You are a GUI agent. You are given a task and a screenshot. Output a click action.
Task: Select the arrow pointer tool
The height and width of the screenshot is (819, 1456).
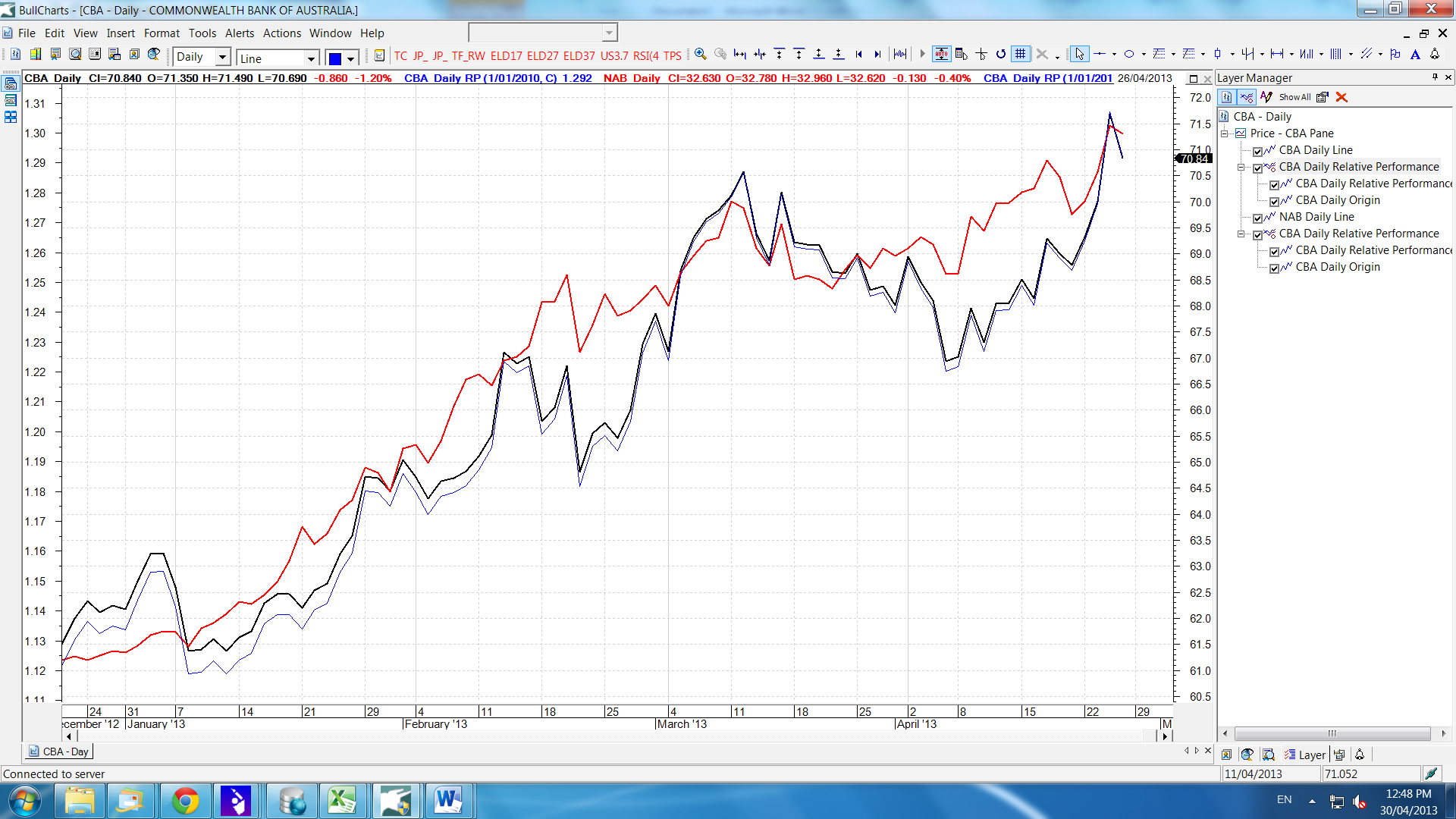coord(1079,55)
